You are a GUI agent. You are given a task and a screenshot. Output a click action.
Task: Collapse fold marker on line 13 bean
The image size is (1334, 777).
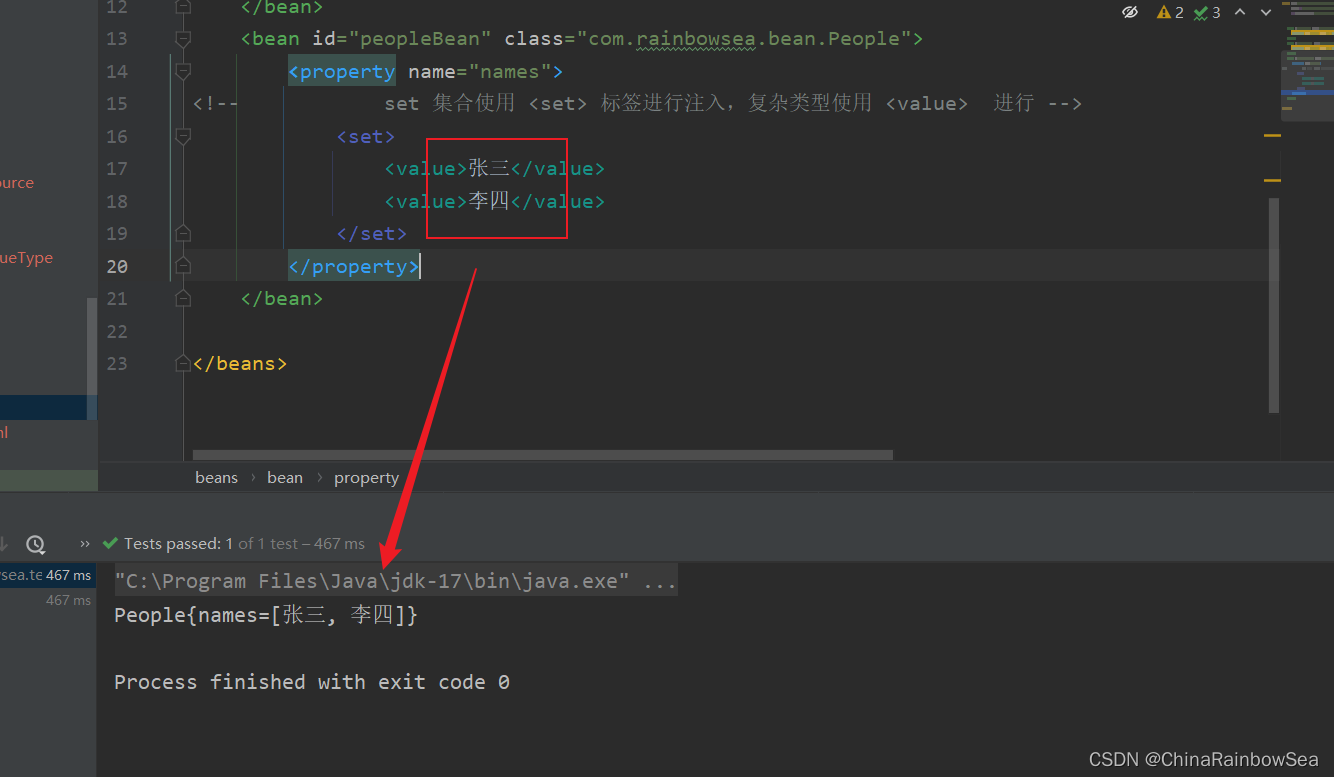[182, 39]
